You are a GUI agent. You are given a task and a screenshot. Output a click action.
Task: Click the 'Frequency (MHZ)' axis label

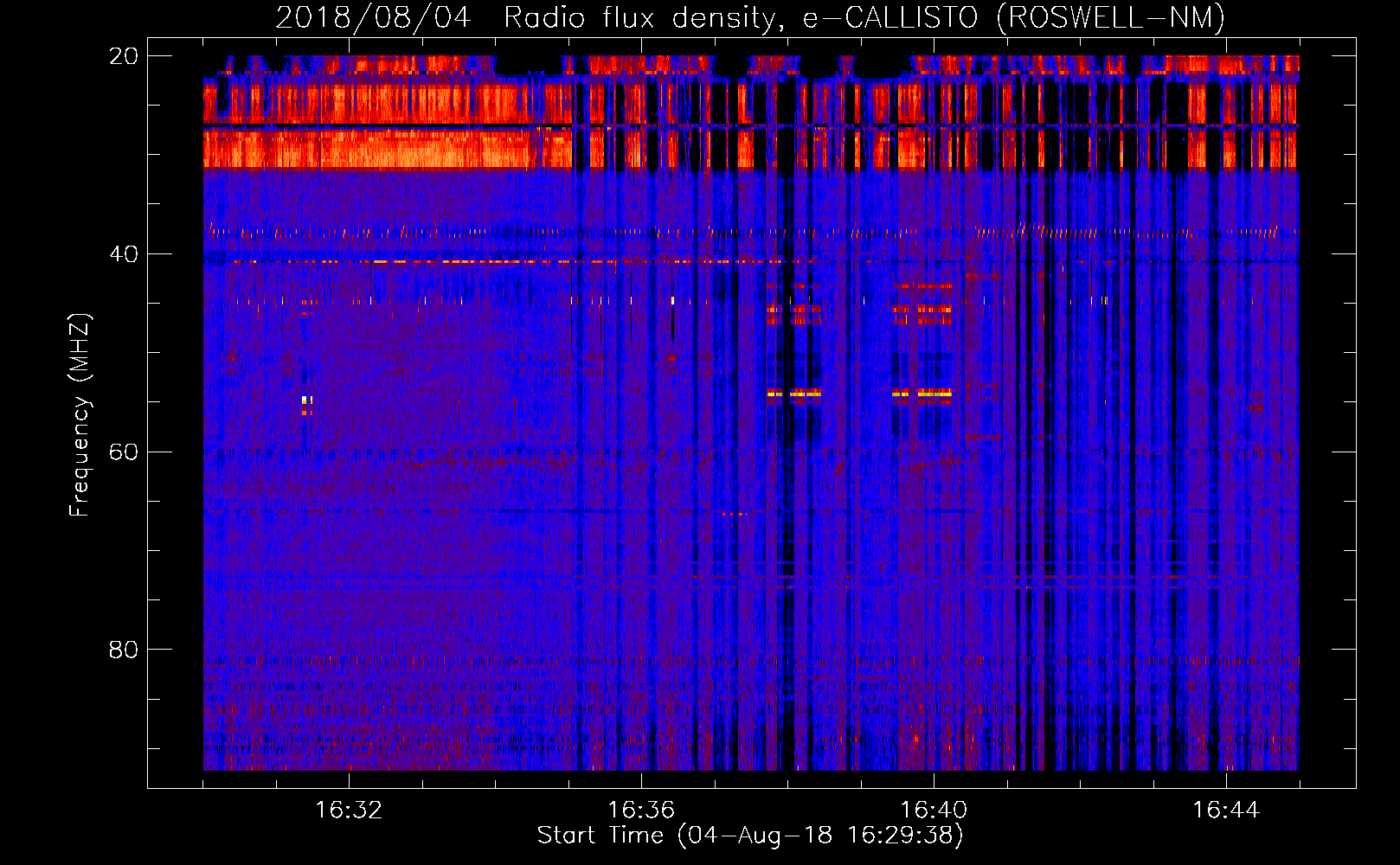point(79,415)
